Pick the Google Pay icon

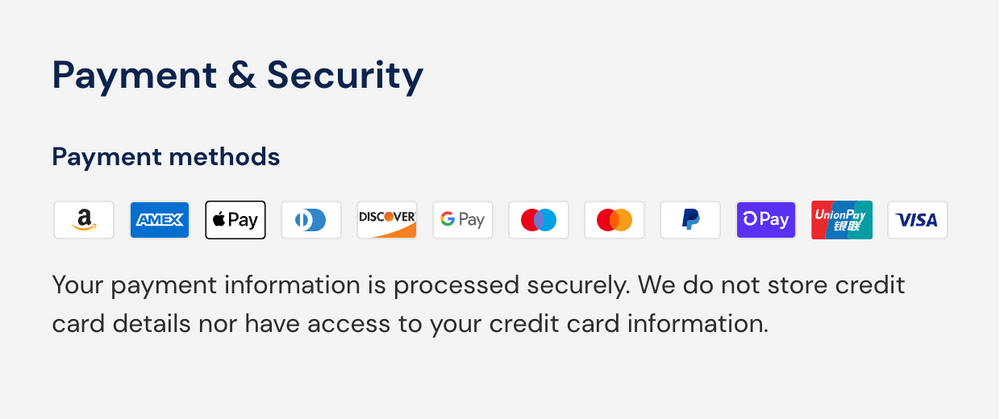click(x=463, y=220)
